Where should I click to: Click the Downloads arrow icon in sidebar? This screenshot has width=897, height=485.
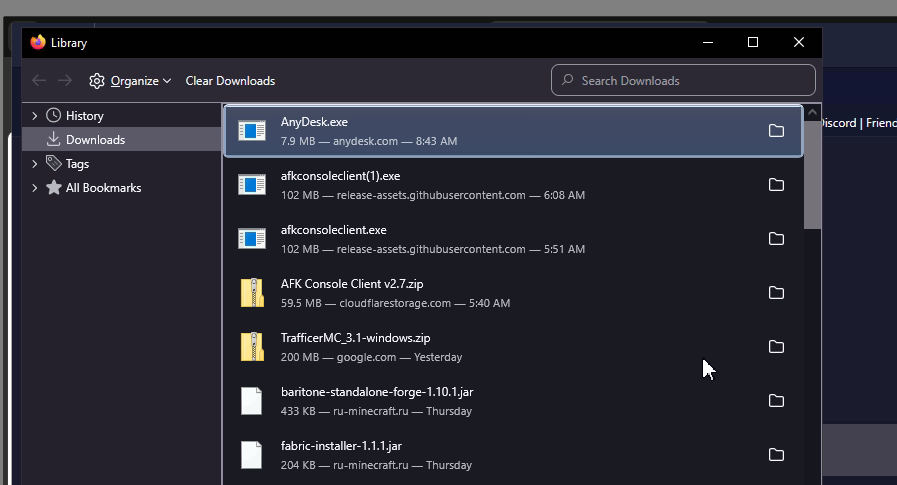point(53,139)
